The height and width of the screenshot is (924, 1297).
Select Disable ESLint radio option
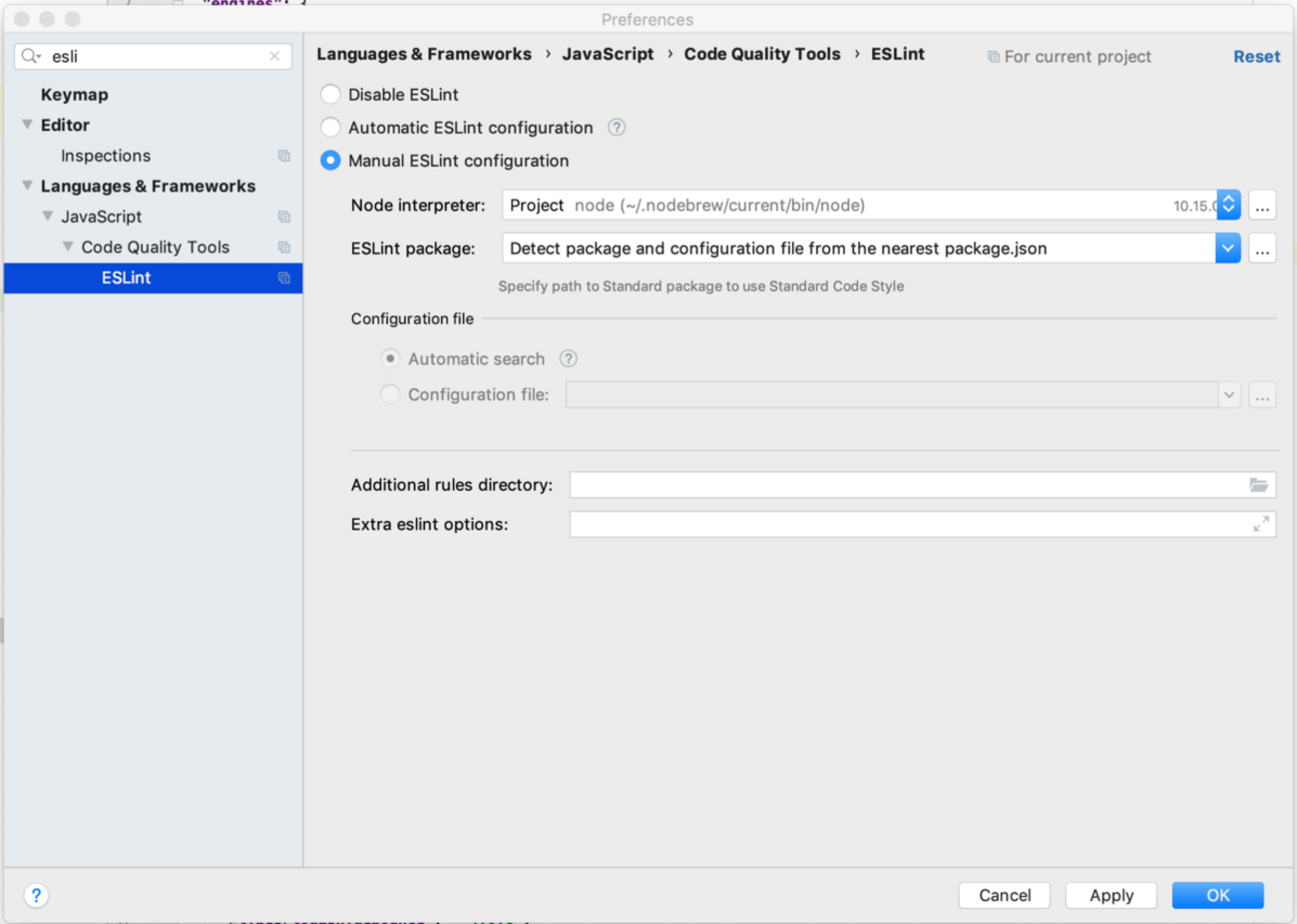click(x=330, y=95)
